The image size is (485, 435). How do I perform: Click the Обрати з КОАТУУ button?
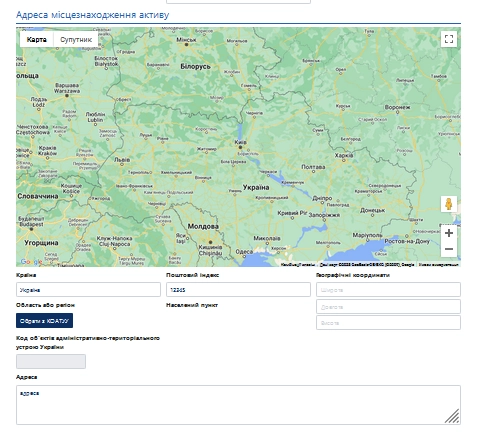[44, 321]
